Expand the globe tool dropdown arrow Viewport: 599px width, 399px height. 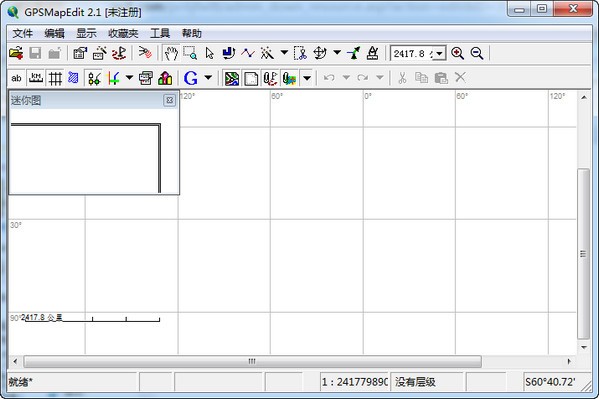tap(337, 52)
